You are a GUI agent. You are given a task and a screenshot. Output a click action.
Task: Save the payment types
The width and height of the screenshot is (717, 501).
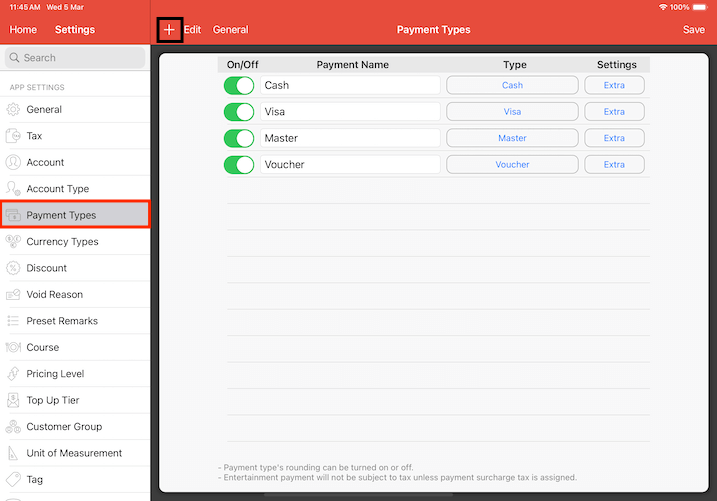693,30
